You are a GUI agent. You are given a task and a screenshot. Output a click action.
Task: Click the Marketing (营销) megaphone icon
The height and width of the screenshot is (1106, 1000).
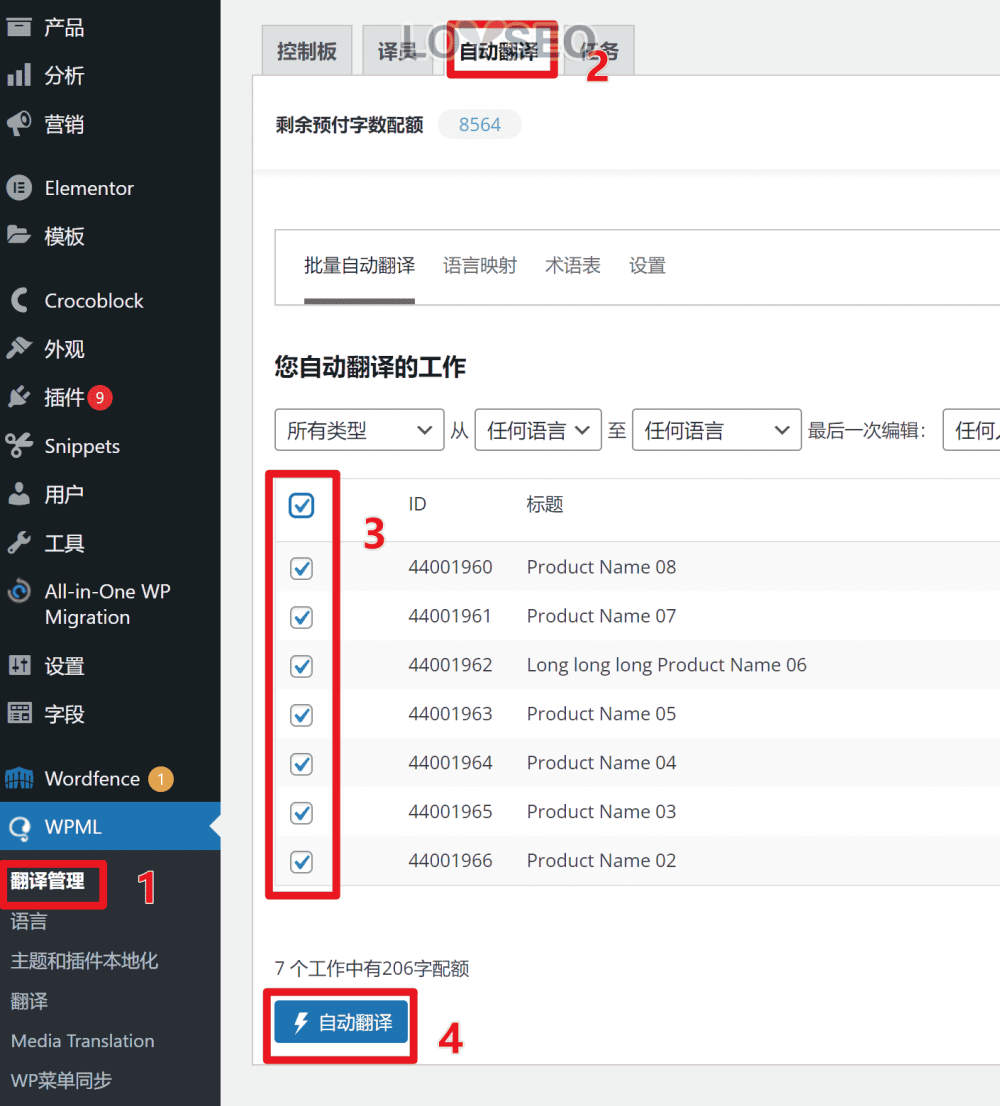(x=19, y=123)
